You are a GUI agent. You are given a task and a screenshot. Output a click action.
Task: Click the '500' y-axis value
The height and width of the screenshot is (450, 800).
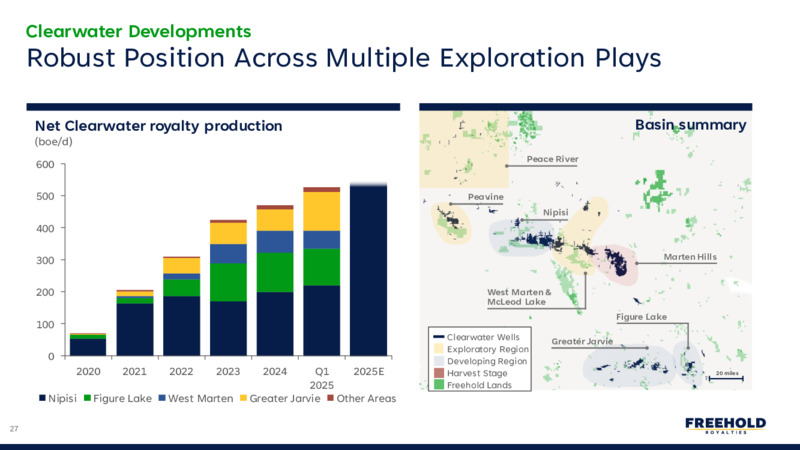tap(45, 196)
